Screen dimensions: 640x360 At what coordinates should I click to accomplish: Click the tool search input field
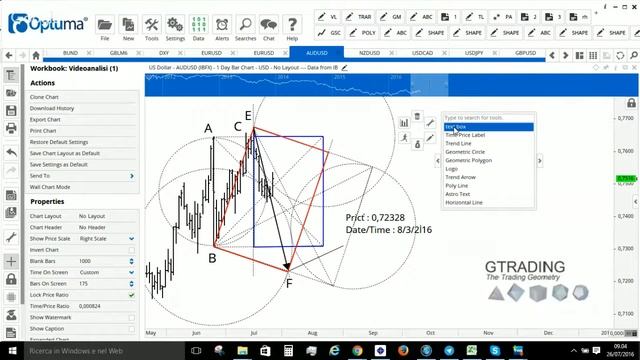click(489, 118)
